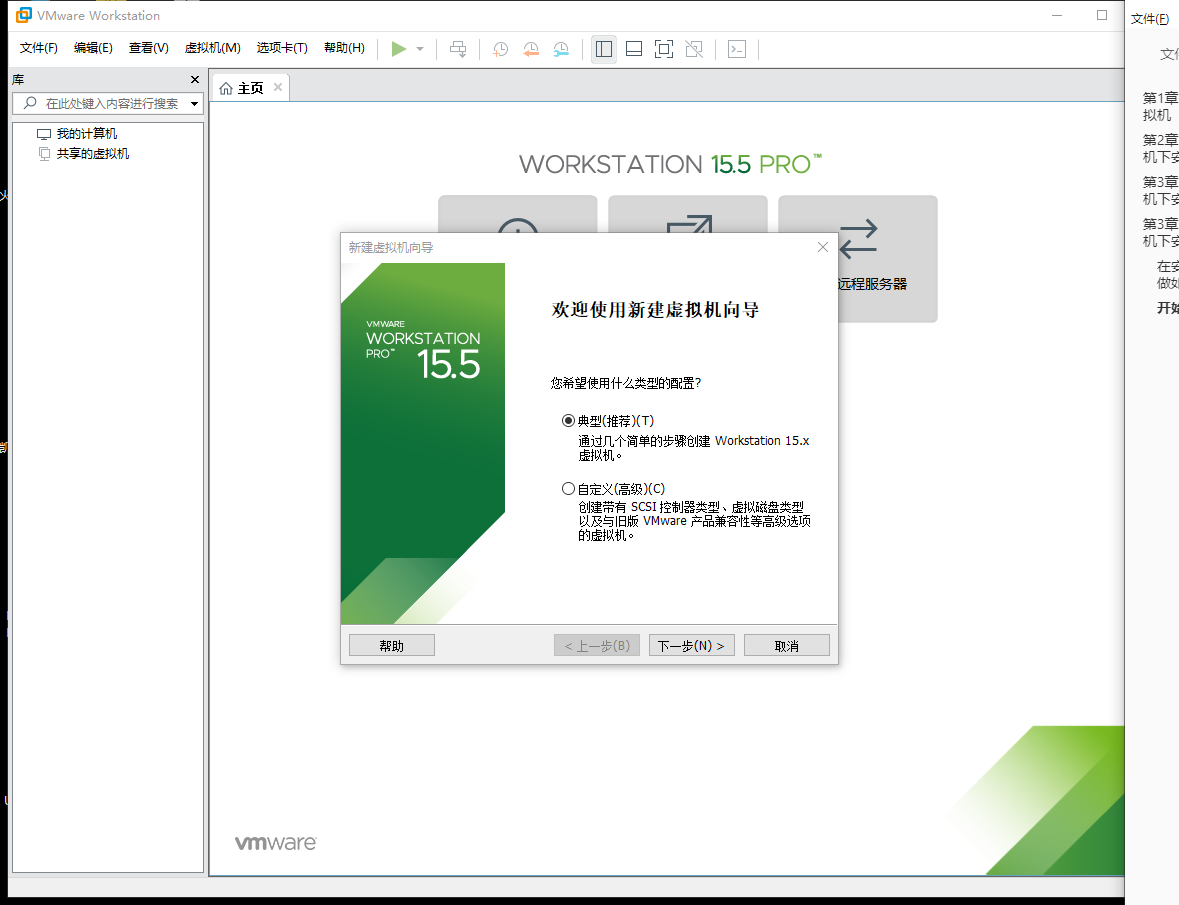Click the home icon on 主页 tab
This screenshot has width=1179, height=905.
[226, 89]
